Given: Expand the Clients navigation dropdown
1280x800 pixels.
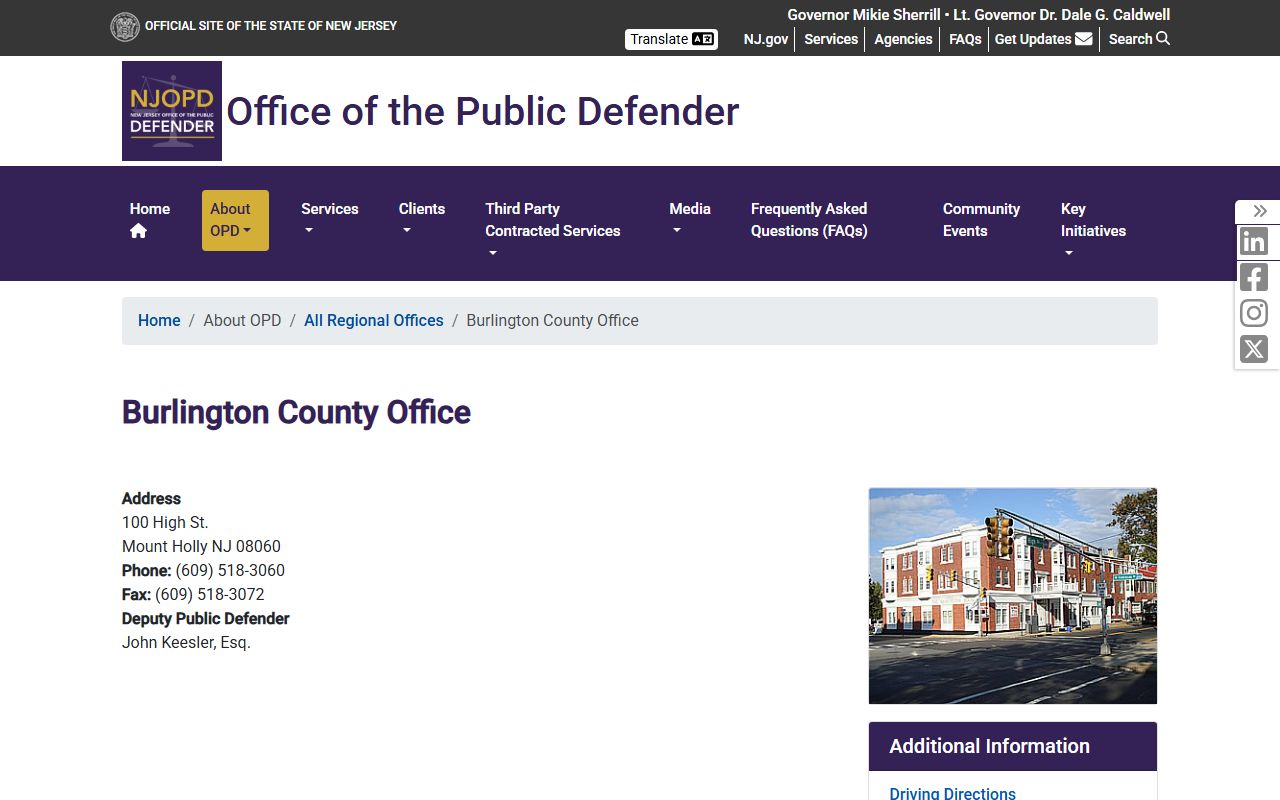Looking at the screenshot, I should pos(422,220).
